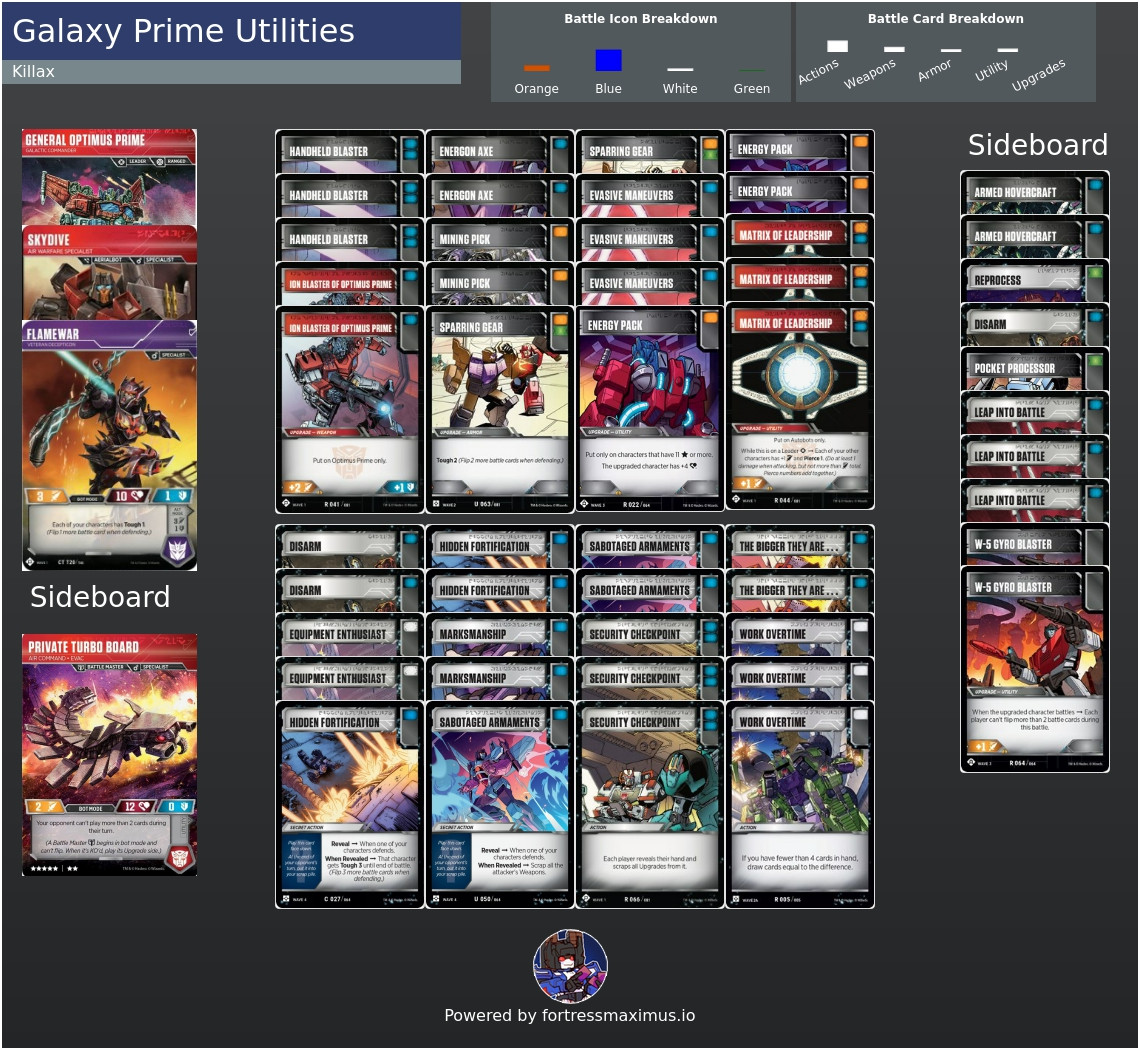Viewport: 1140px width, 1050px height.
Task: Select the Sabotaged Armaments card showing full artwork
Action: point(499,805)
